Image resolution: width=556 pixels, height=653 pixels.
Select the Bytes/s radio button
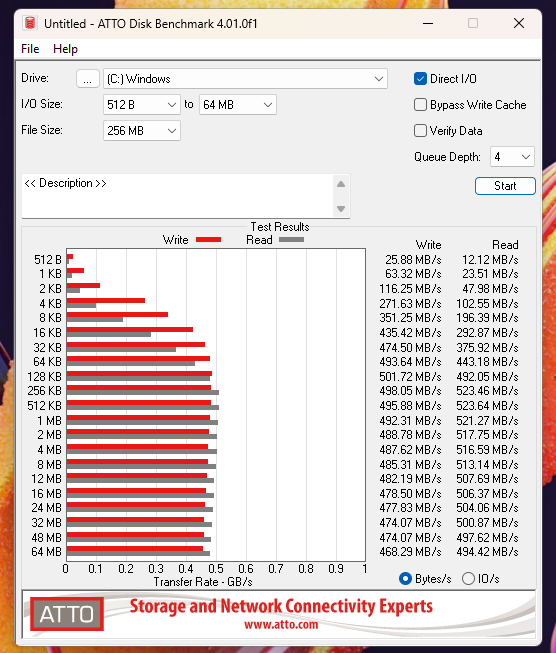405,578
